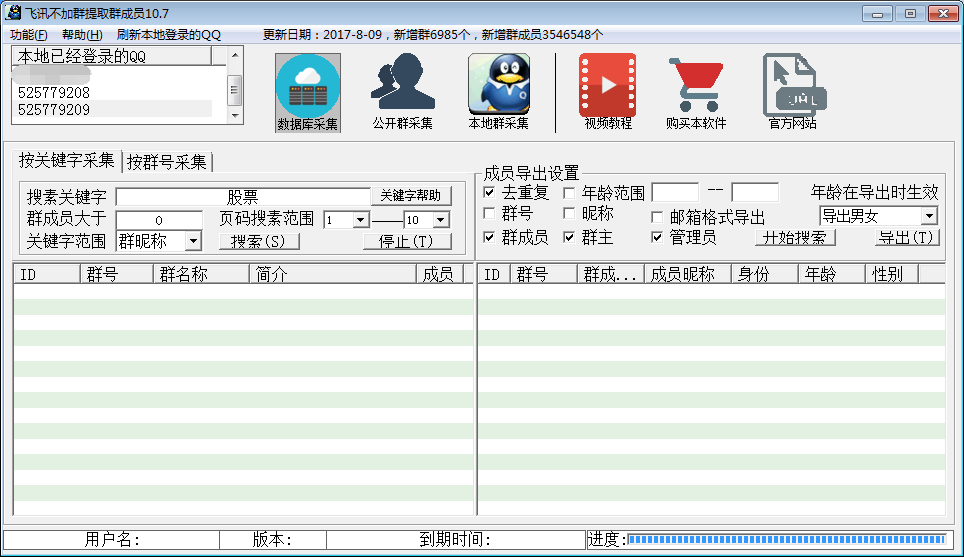Switch to the 按群号采集 tab
This screenshot has width=964, height=557.
167,162
